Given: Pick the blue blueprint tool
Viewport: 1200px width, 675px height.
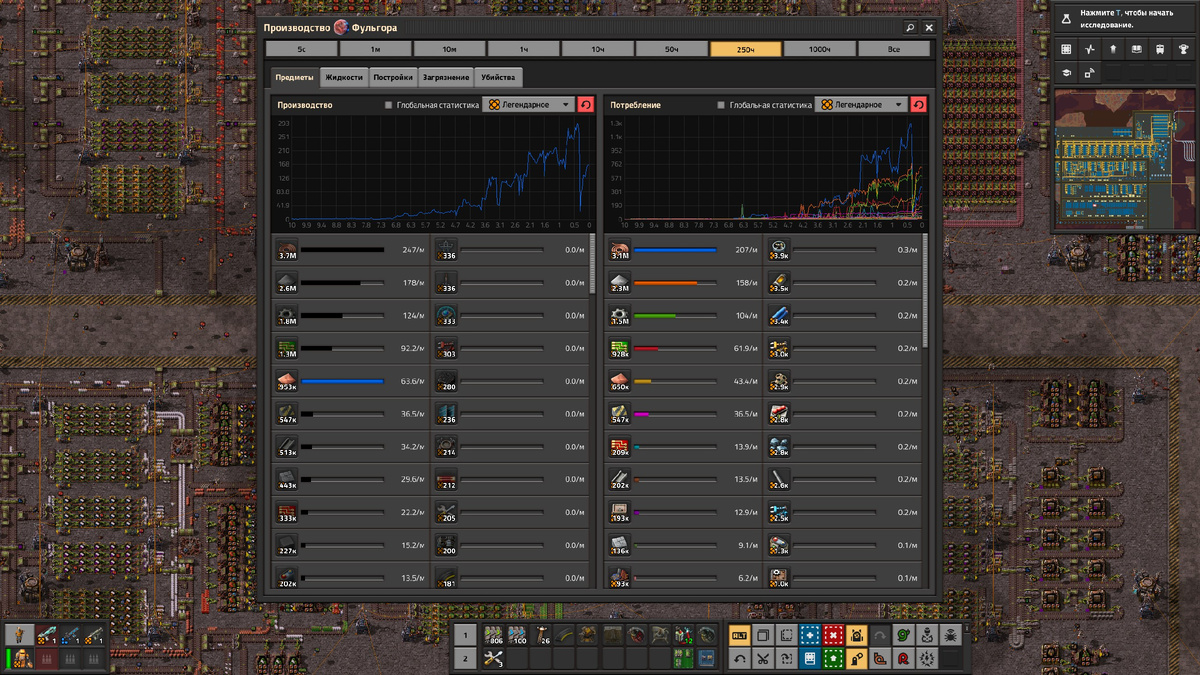Looking at the screenshot, I should pyautogui.click(x=810, y=635).
